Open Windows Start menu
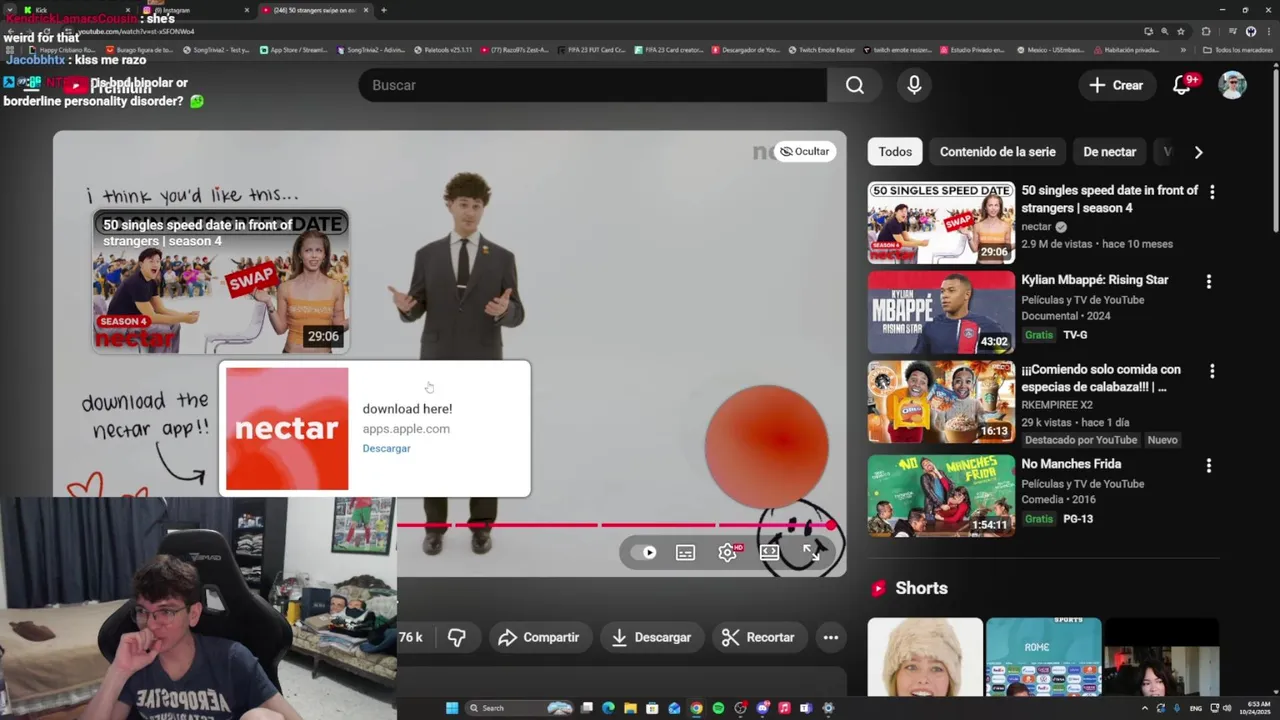 452,708
